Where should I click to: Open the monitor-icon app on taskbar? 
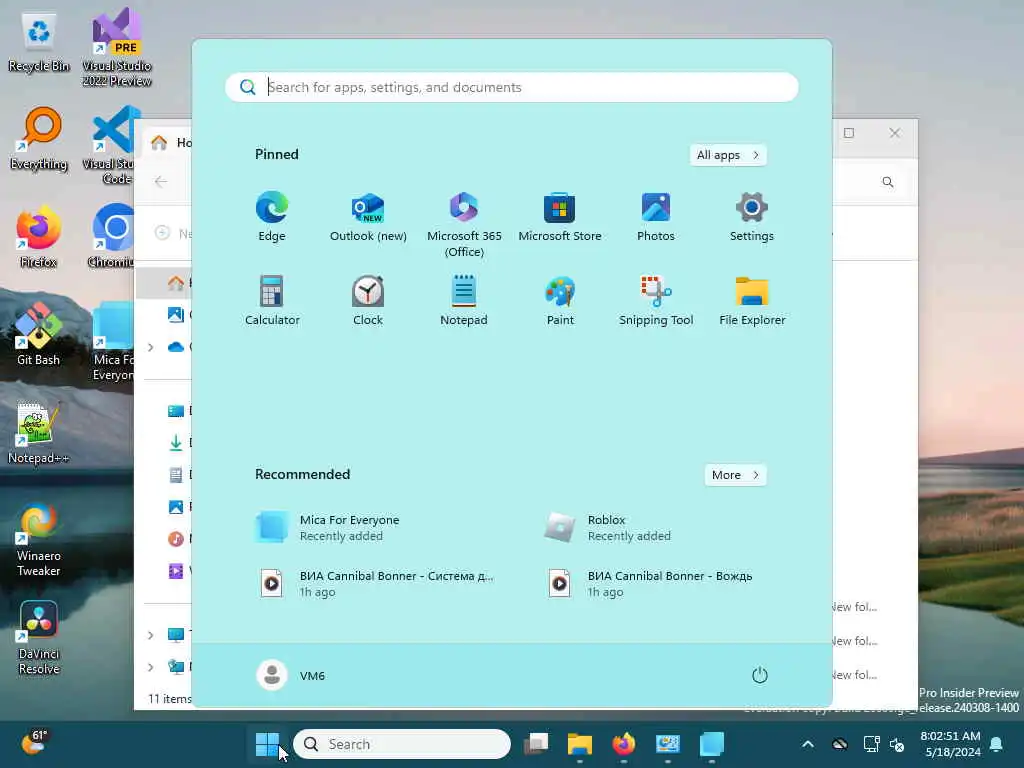click(667, 744)
